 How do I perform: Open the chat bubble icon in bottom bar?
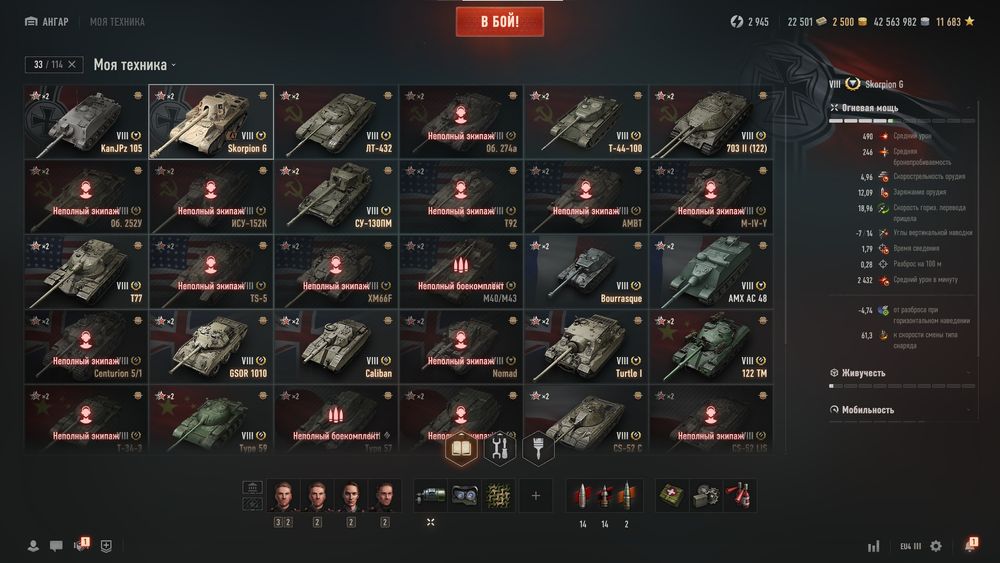click(x=56, y=546)
